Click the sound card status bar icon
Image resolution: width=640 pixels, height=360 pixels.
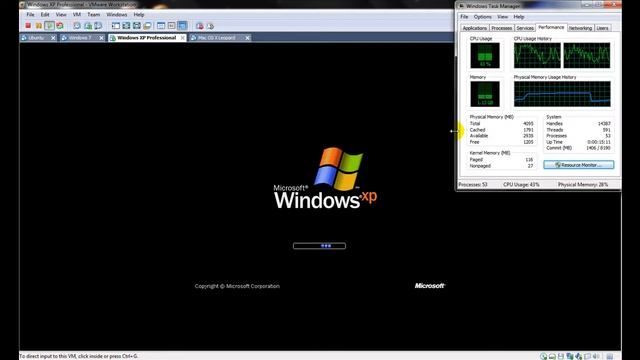(x=596, y=356)
